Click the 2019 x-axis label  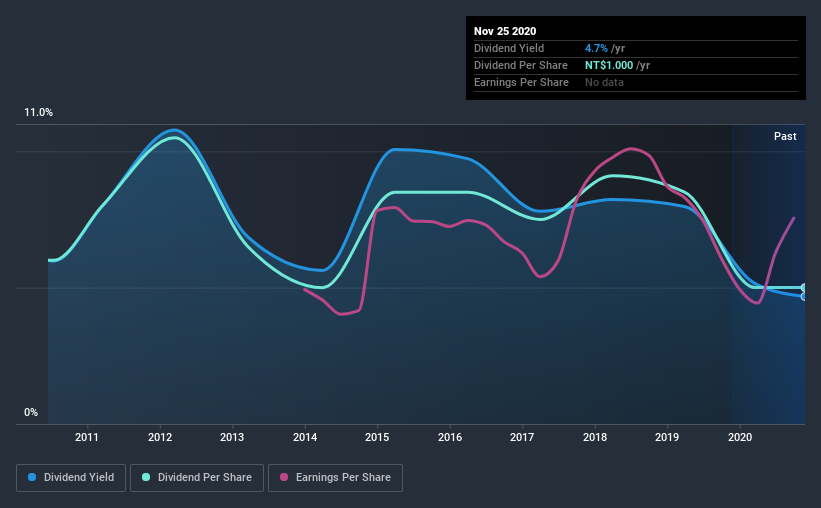coord(667,437)
